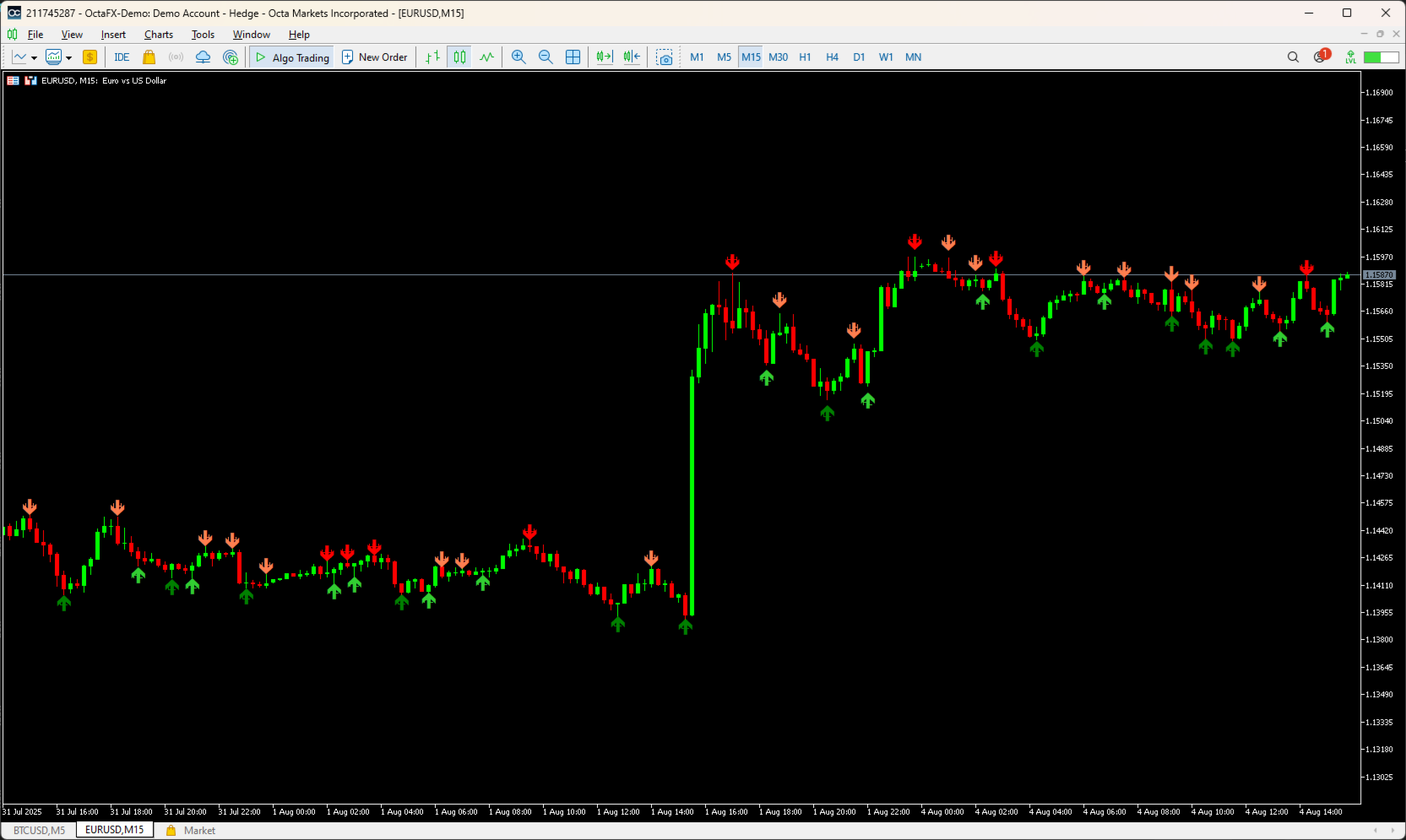Viewport: 1406px width, 840px height.
Task: Open the Help menu
Action: [x=299, y=35]
